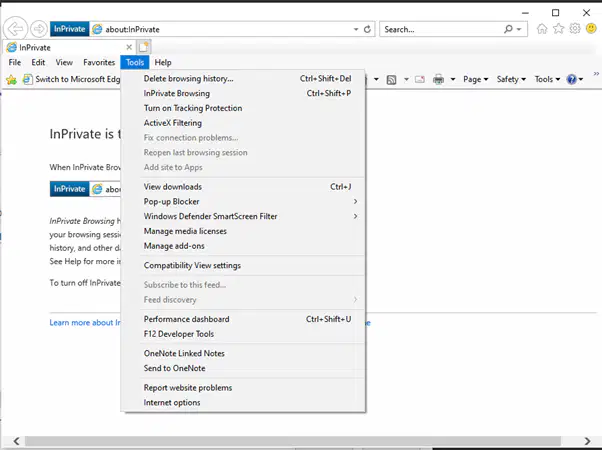602x450 pixels.
Task: Expand the command bar overflow chevrons
Action: click(596, 74)
